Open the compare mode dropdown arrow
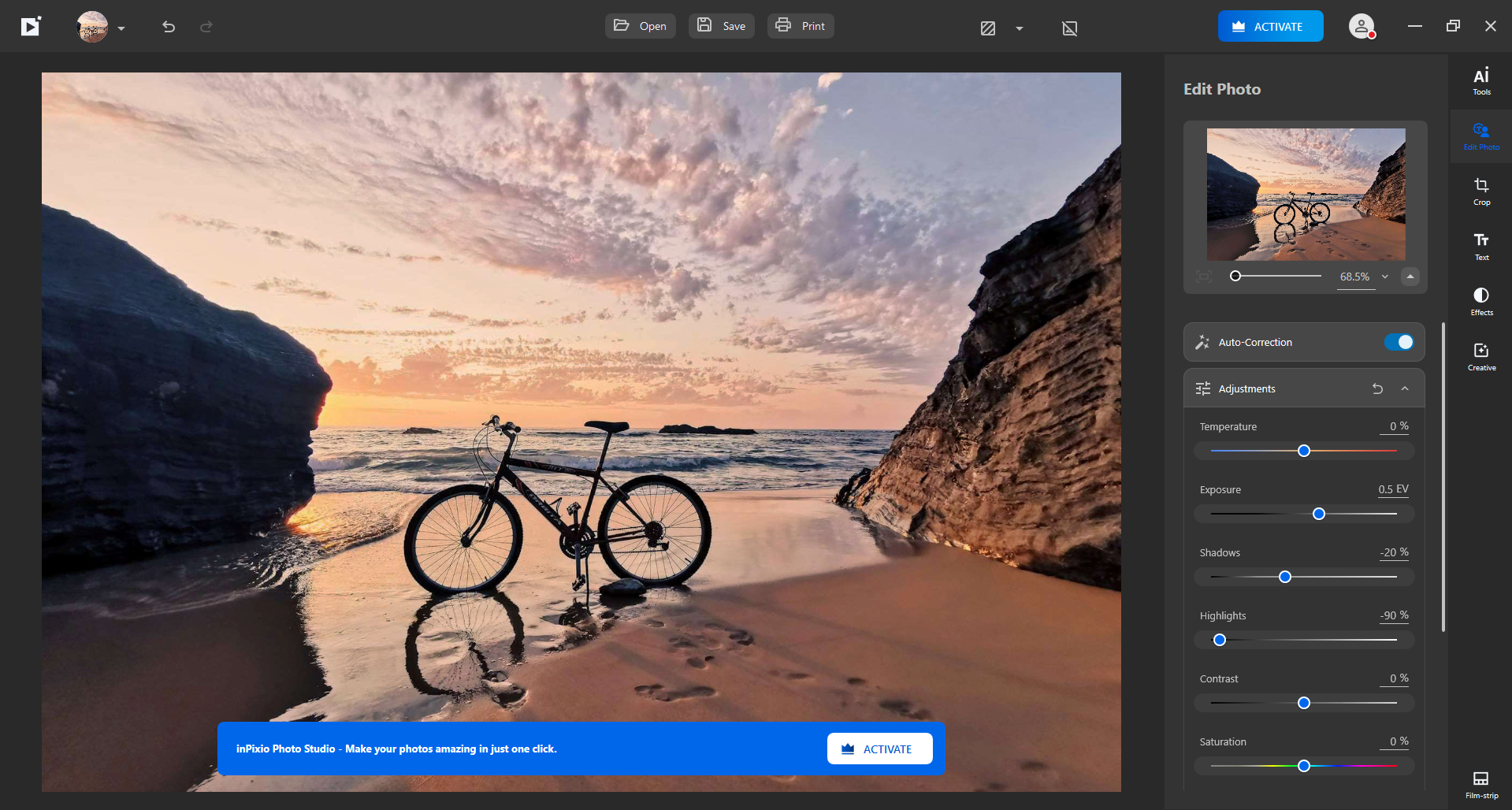Screen dimensions: 1512x810 click(1020, 28)
